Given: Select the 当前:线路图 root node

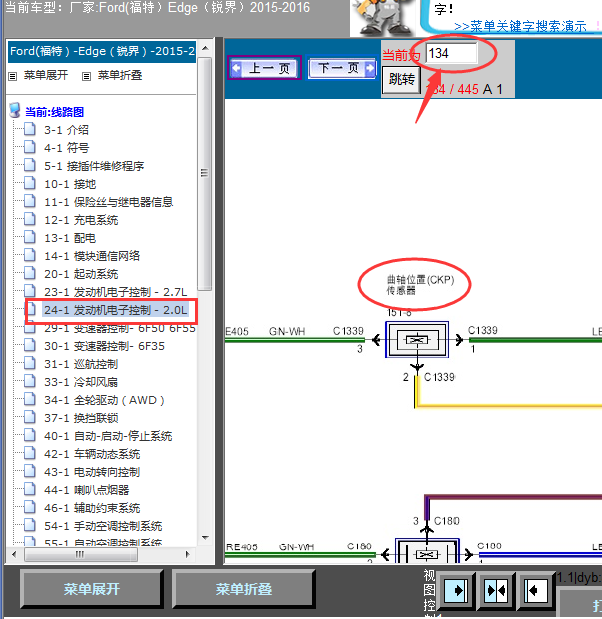Looking at the screenshot, I should tap(54, 112).
